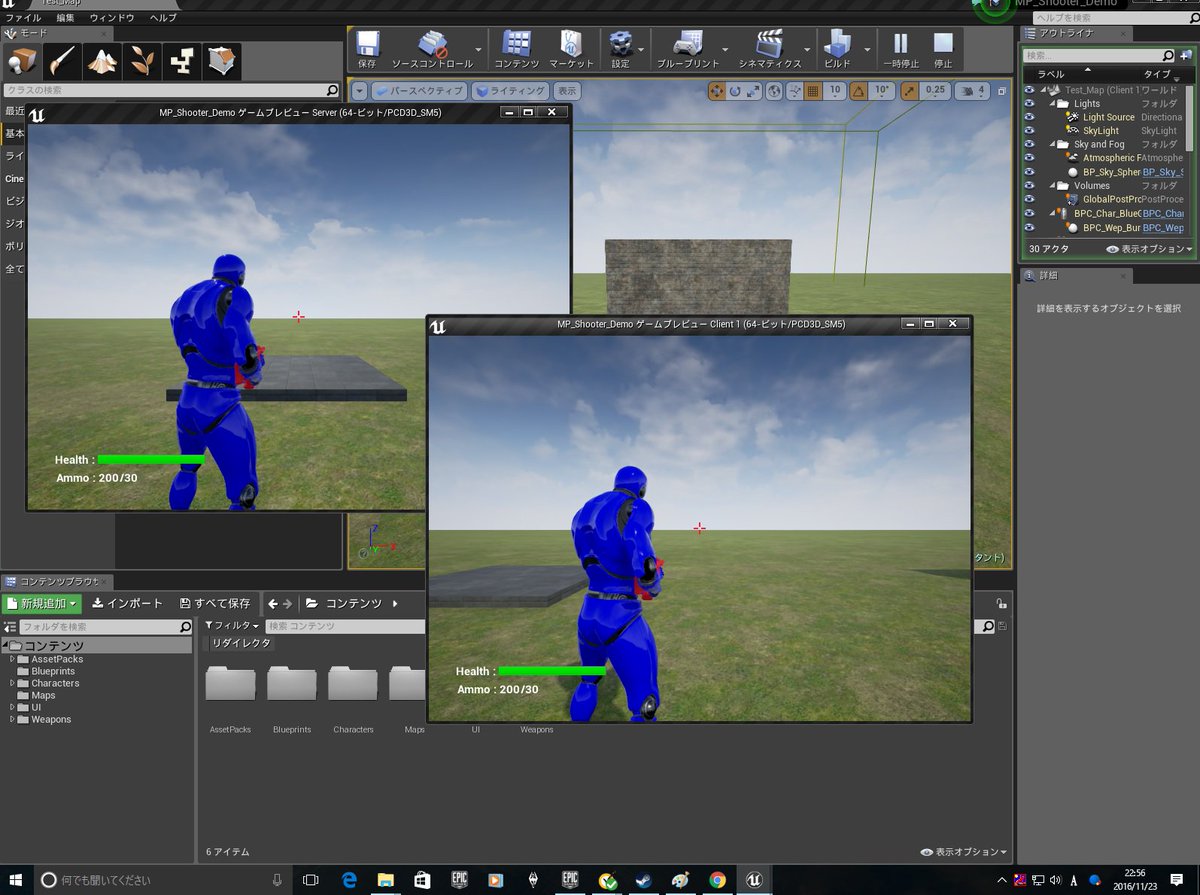This screenshot has height=895, width=1200.
Task: Click the ビルド build icon
Action: click(837, 44)
